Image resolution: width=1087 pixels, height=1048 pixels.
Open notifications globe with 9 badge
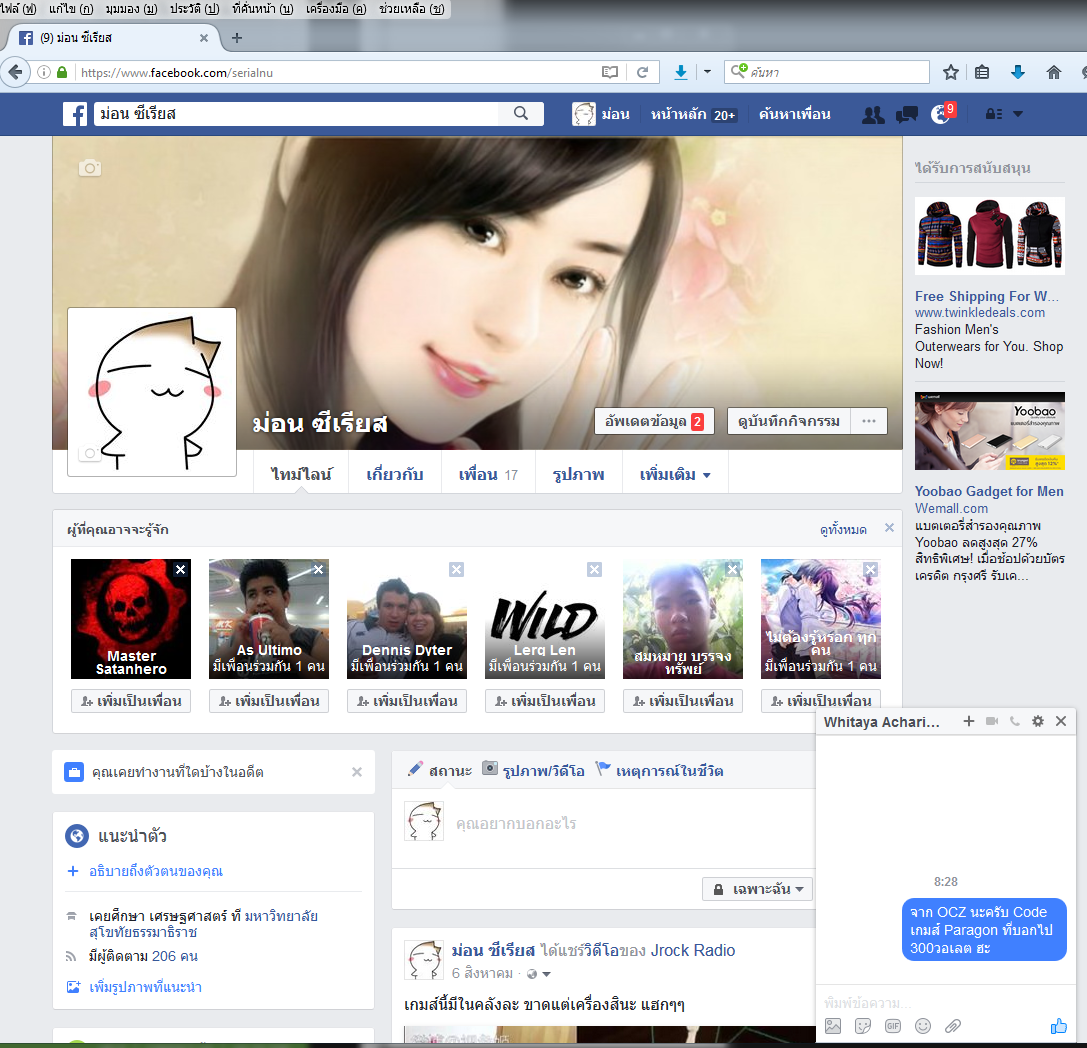941,113
